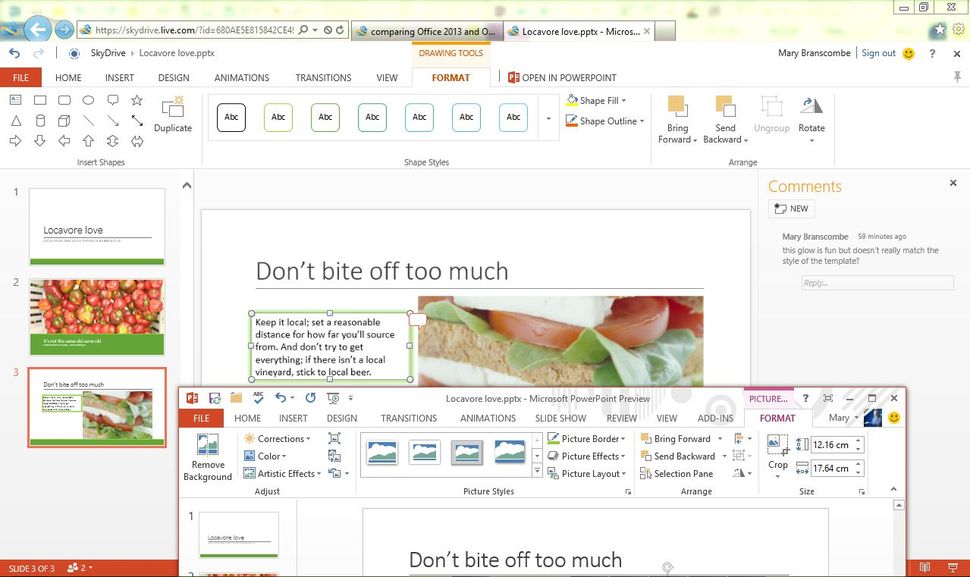Viewport: 970px width, 577px height.
Task: Insert an oval shape from Insert Shapes
Action: click(x=88, y=99)
